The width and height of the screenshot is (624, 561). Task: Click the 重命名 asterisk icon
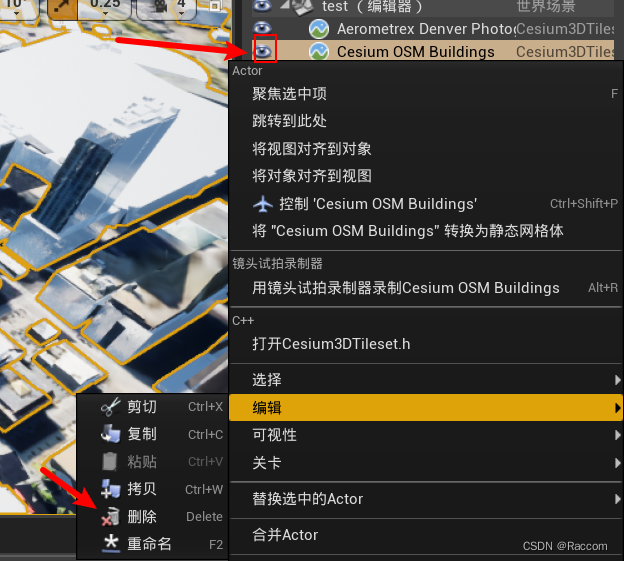pos(111,543)
